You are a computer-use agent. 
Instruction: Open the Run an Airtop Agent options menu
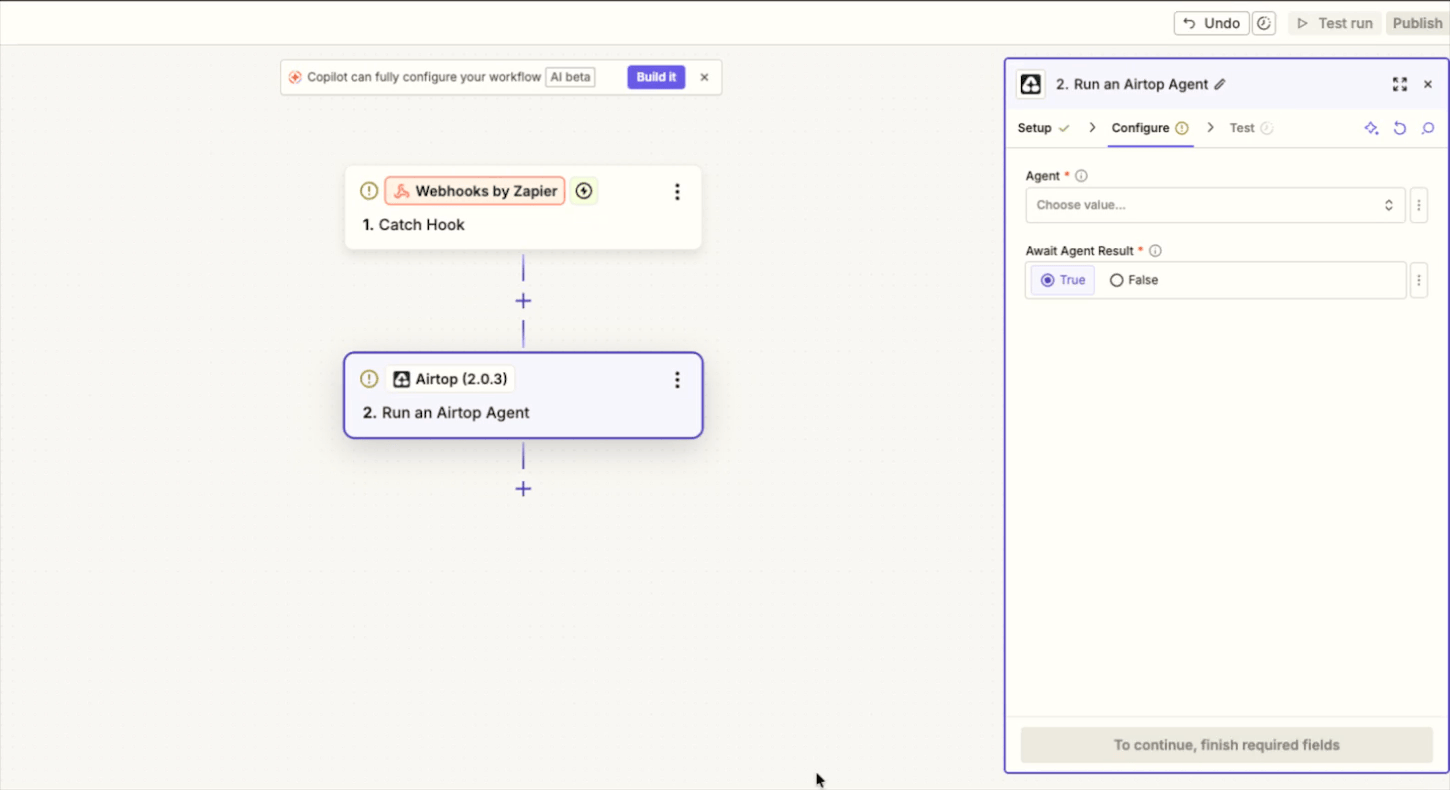(677, 380)
